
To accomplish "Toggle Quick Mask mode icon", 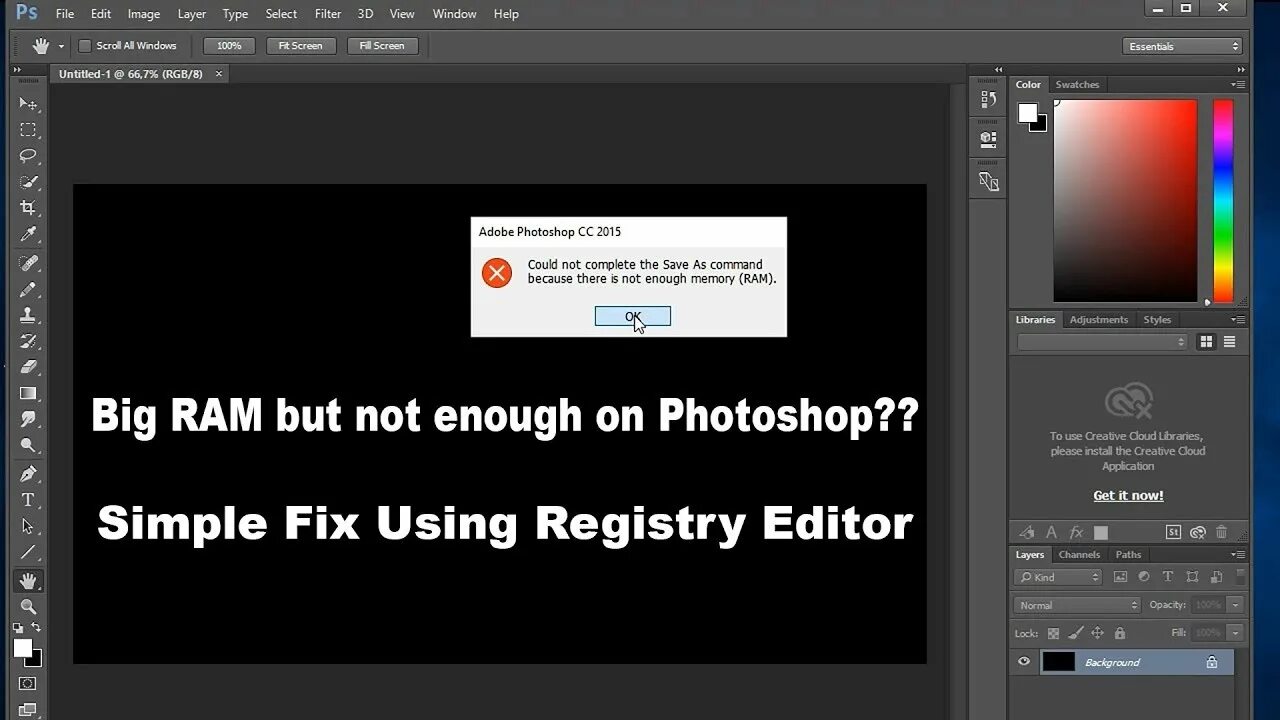I will (28, 684).
